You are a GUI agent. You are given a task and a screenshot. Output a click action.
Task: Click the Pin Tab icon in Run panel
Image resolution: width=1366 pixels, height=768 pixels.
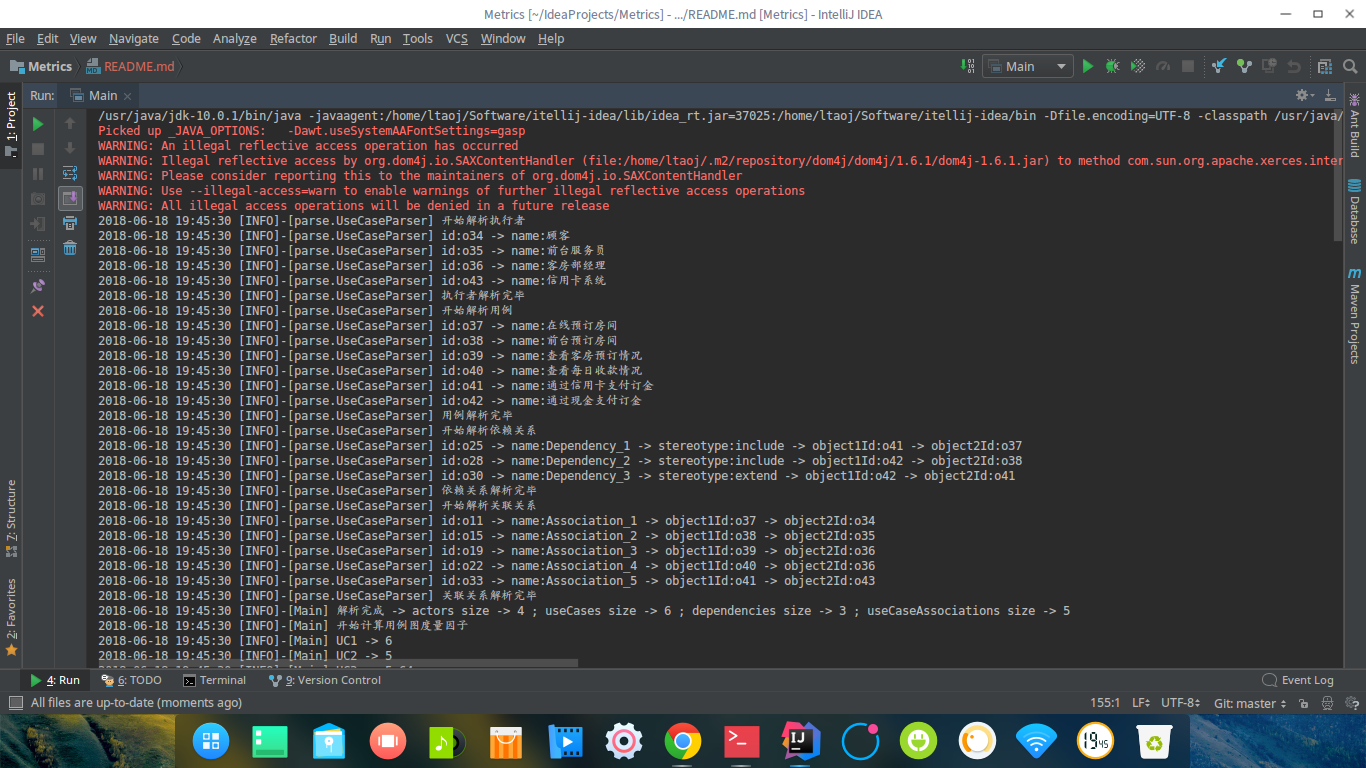tap(38, 286)
